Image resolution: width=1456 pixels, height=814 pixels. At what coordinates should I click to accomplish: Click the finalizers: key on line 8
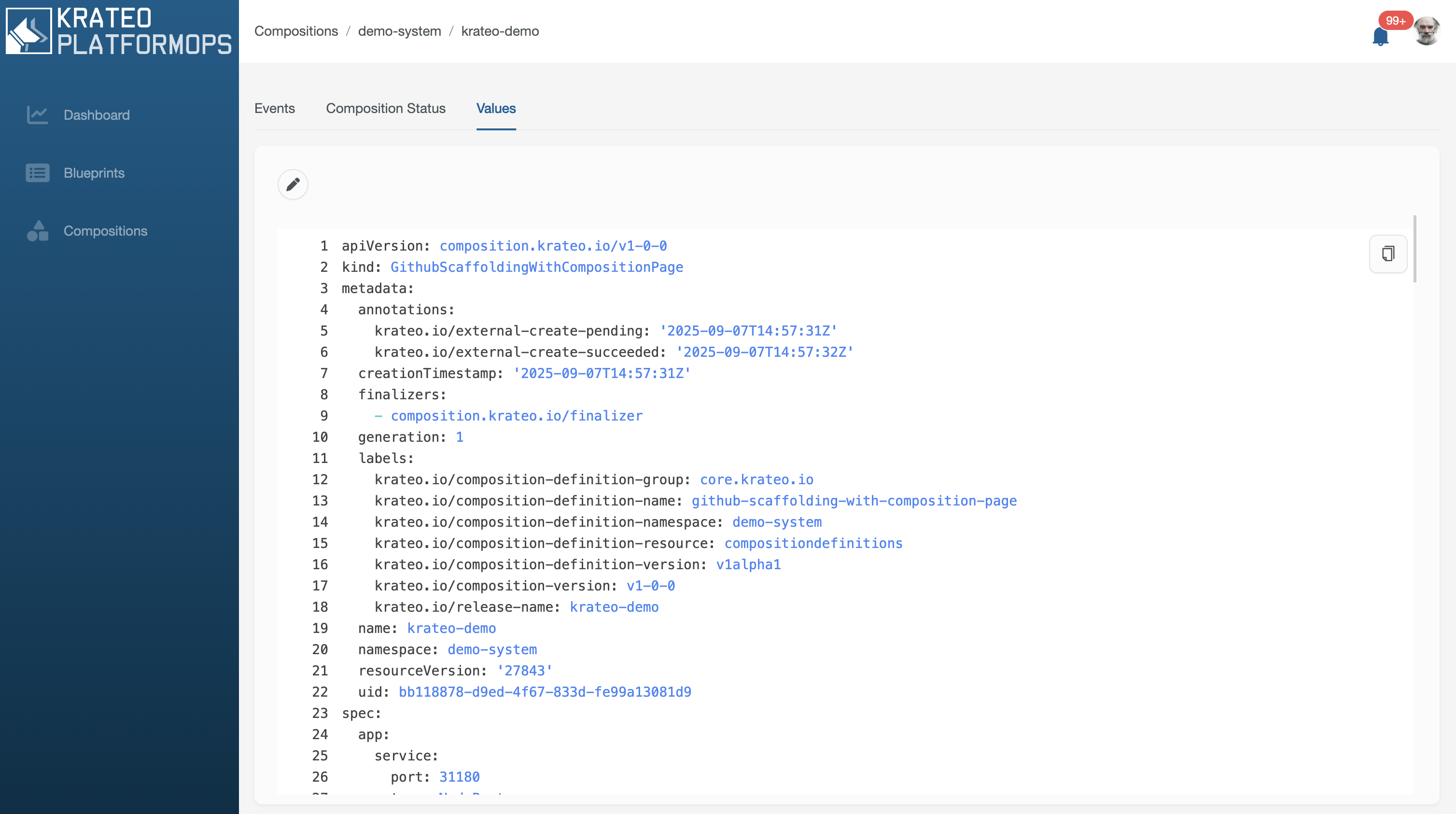tap(403, 394)
